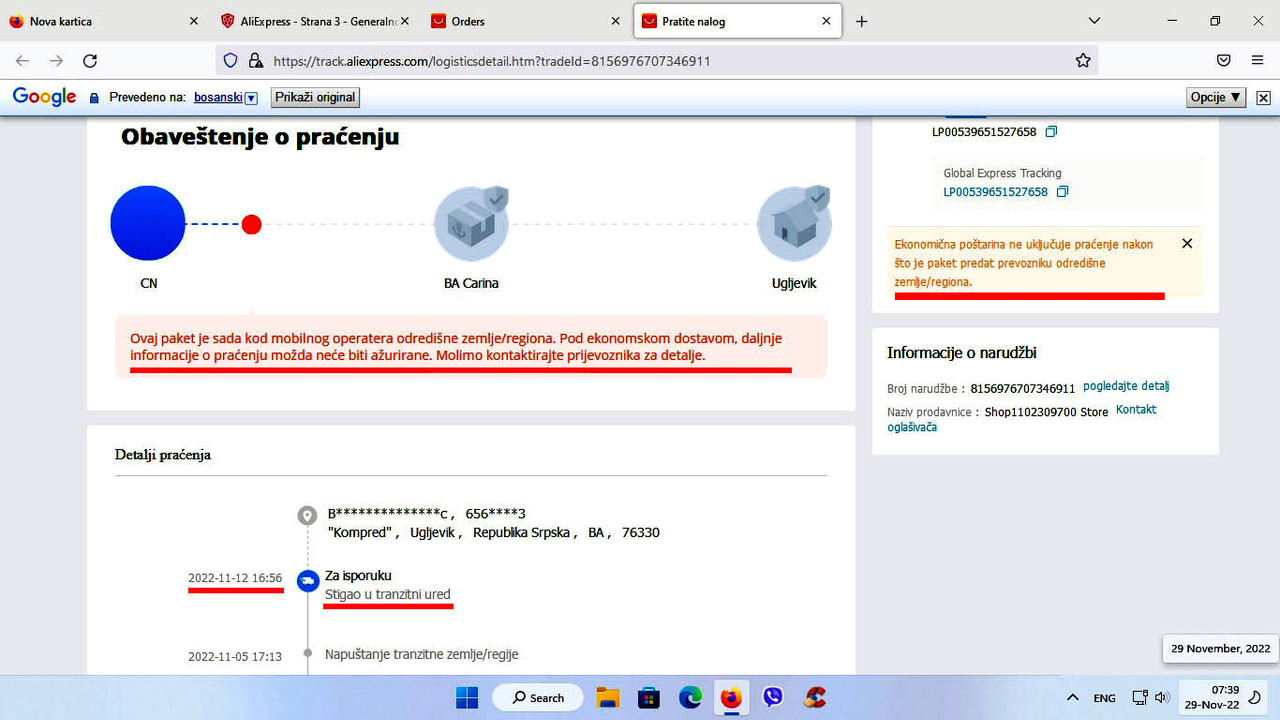
Task: Click the BA Carina customs package icon
Action: click(471, 223)
